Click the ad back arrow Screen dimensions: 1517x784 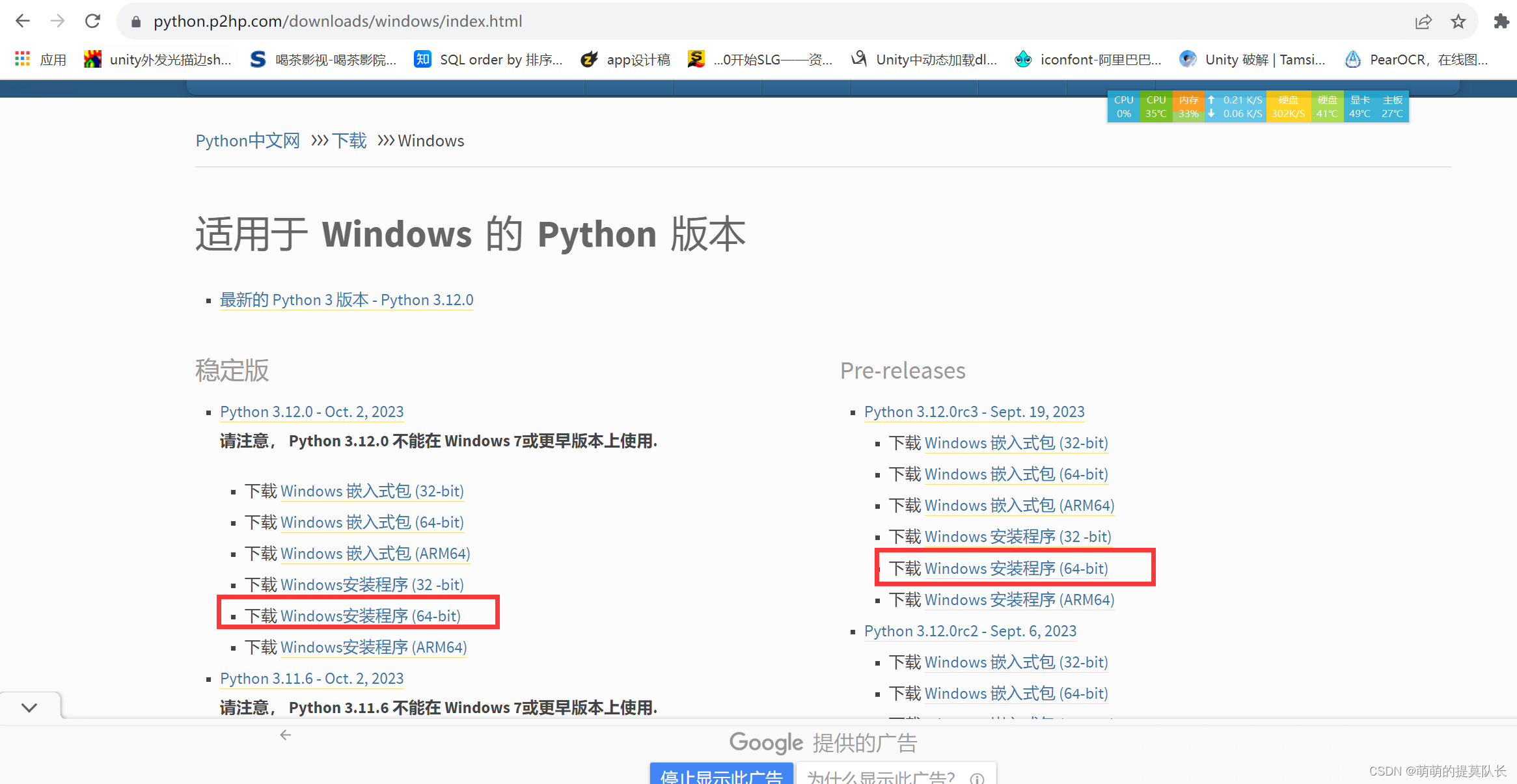point(285,735)
